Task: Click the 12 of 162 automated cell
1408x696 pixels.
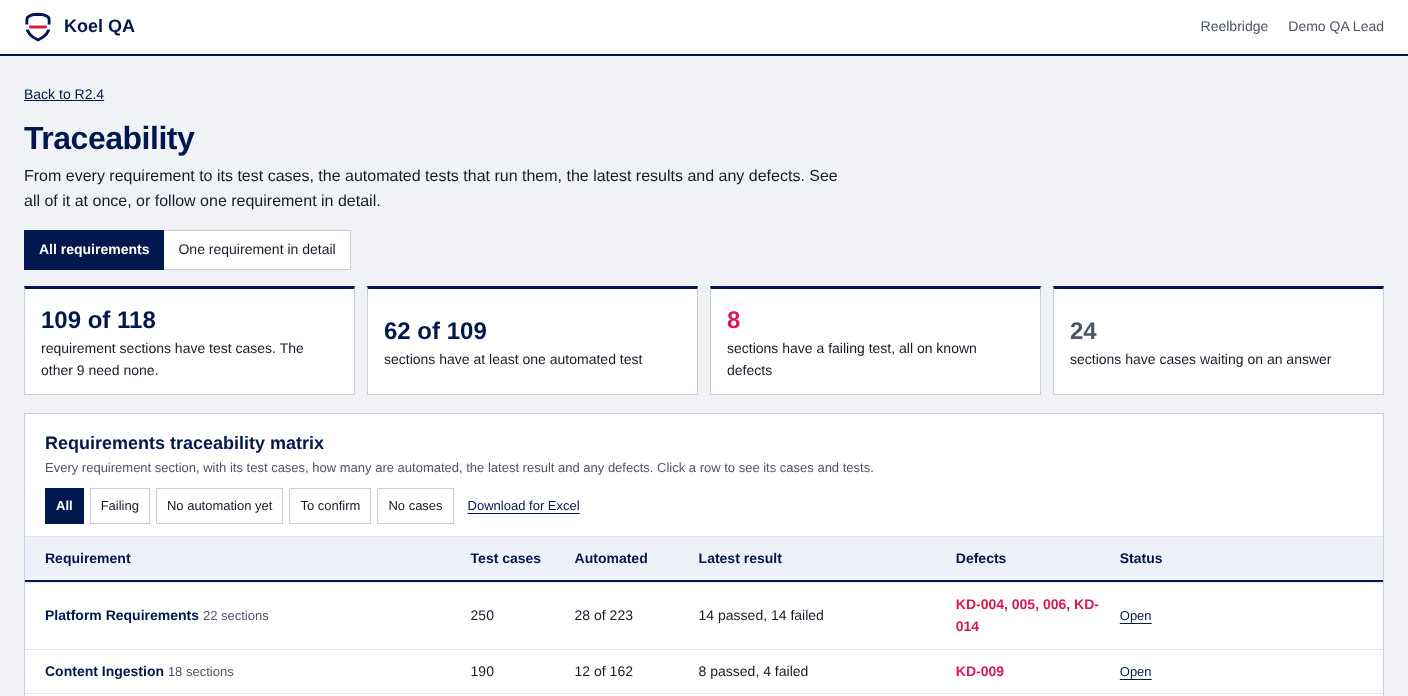Action: coord(604,672)
